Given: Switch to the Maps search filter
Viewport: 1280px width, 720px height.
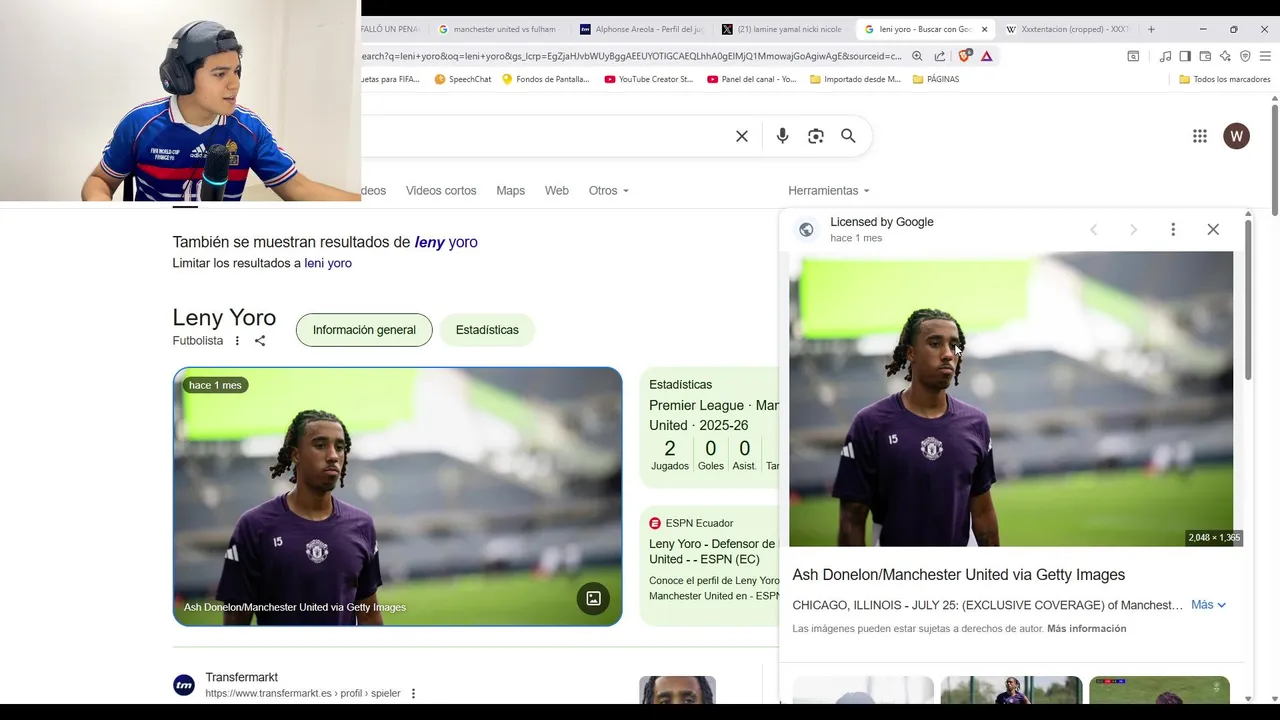Looking at the screenshot, I should pyautogui.click(x=510, y=190).
